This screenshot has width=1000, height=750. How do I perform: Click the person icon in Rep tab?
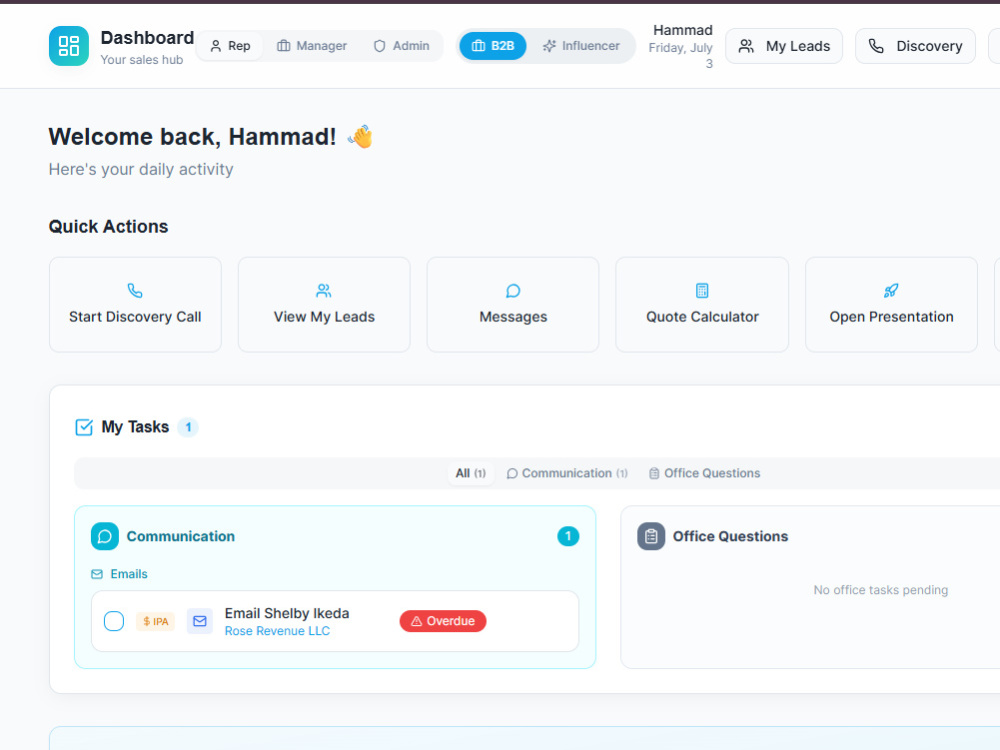tap(216, 46)
